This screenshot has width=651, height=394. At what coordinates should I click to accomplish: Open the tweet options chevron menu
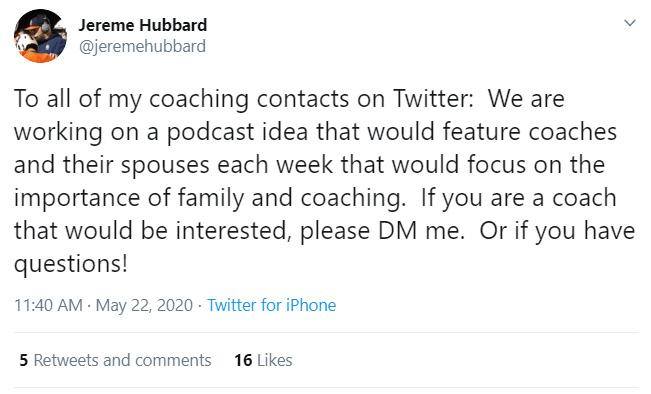[x=630, y=23]
